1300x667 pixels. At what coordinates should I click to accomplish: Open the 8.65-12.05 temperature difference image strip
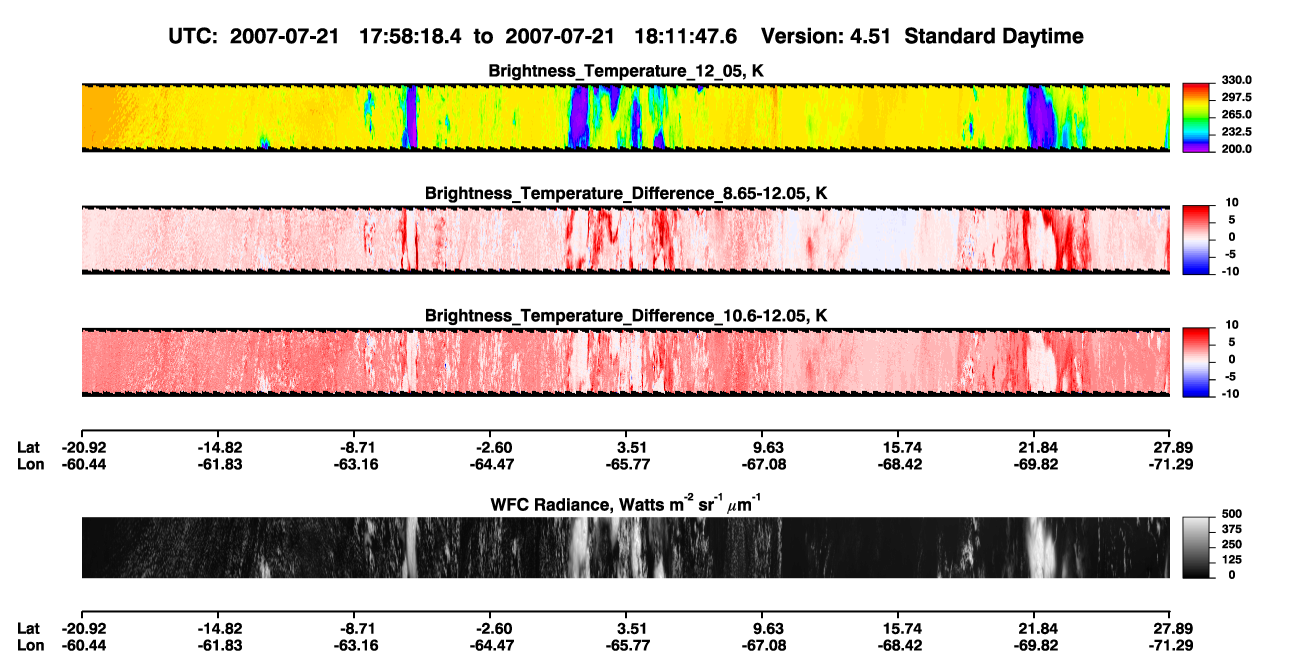(625, 240)
